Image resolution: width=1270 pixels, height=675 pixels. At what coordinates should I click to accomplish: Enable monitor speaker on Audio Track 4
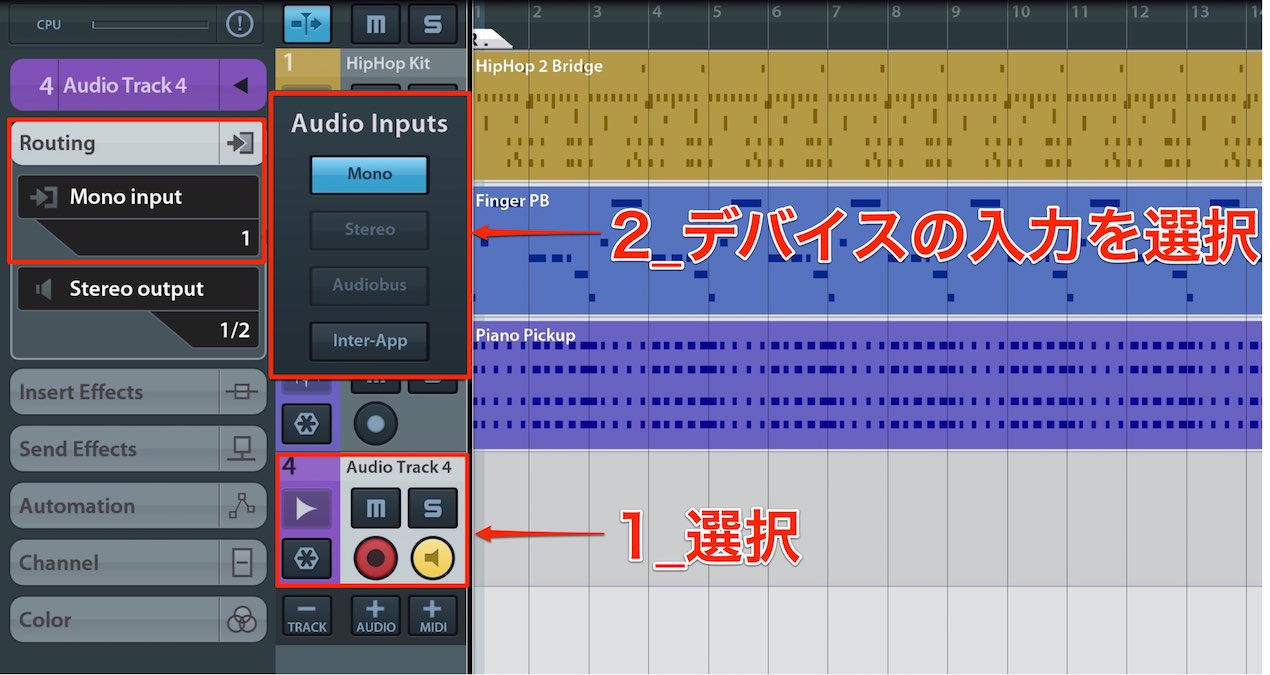point(432,559)
